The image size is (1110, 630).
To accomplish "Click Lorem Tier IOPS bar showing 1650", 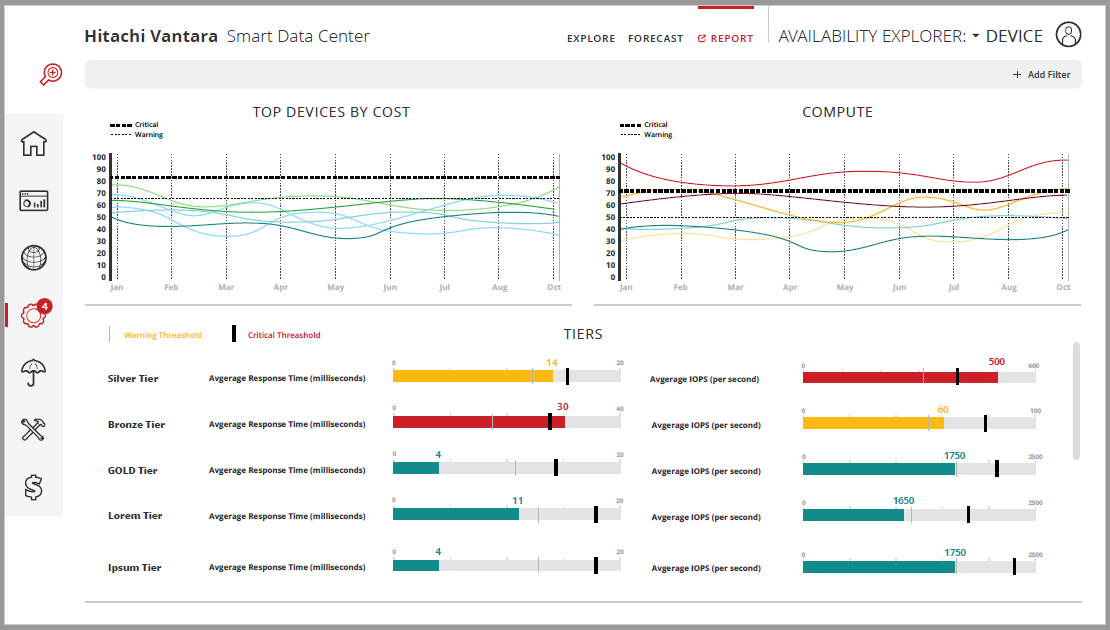I will tap(853, 515).
